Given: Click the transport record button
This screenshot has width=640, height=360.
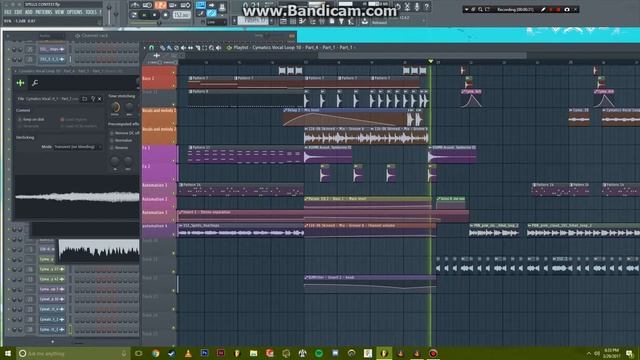Looking at the screenshot, I should (165, 15).
